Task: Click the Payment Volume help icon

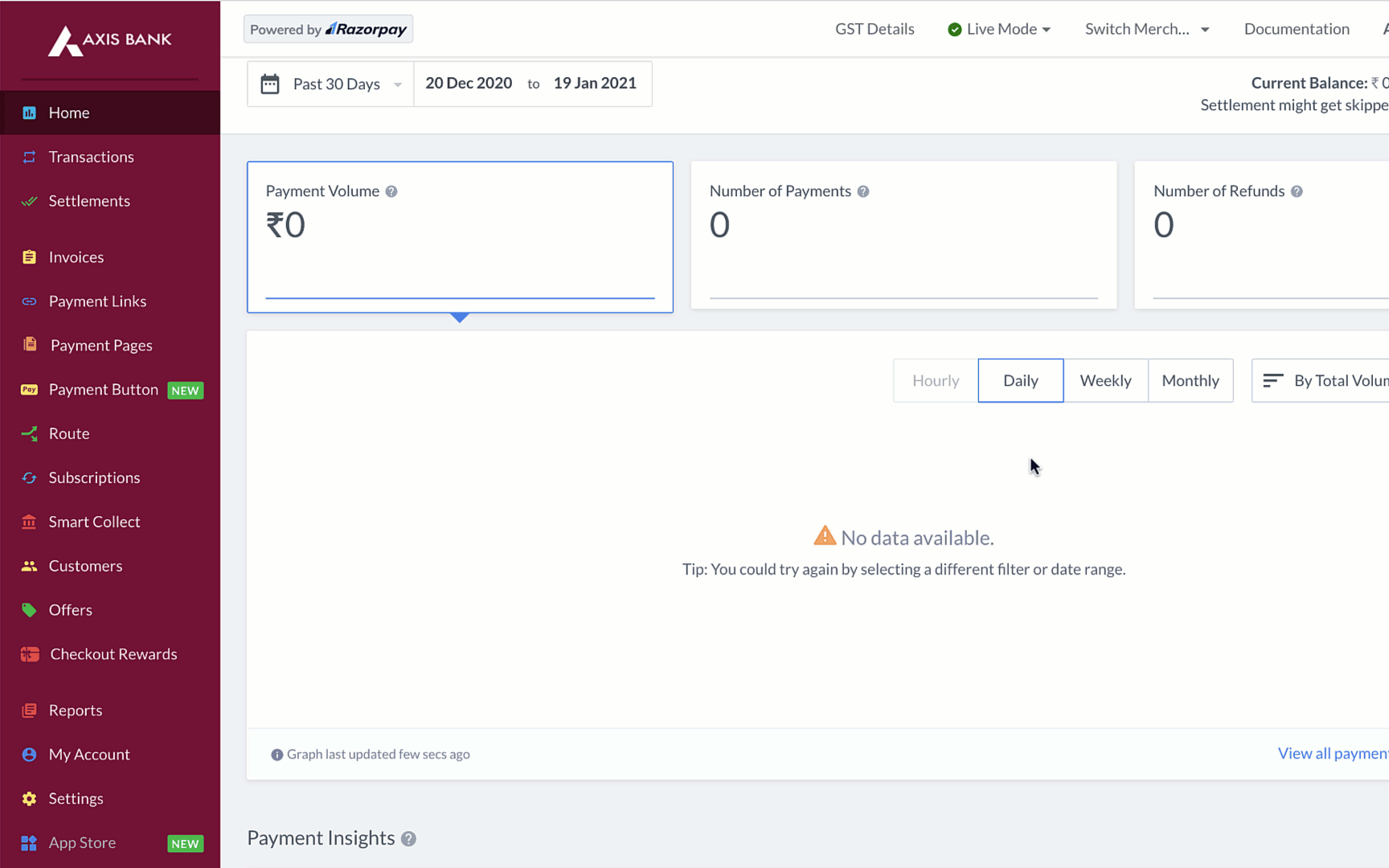Action: (391, 191)
